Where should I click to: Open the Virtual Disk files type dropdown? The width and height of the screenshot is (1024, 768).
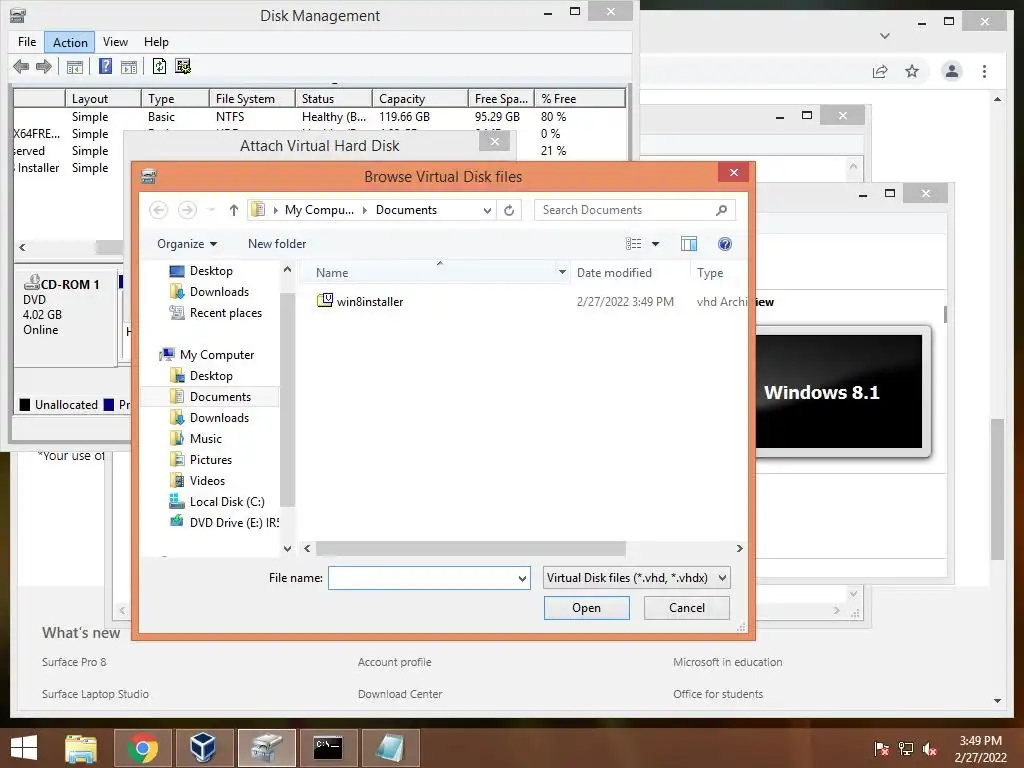(x=722, y=578)
